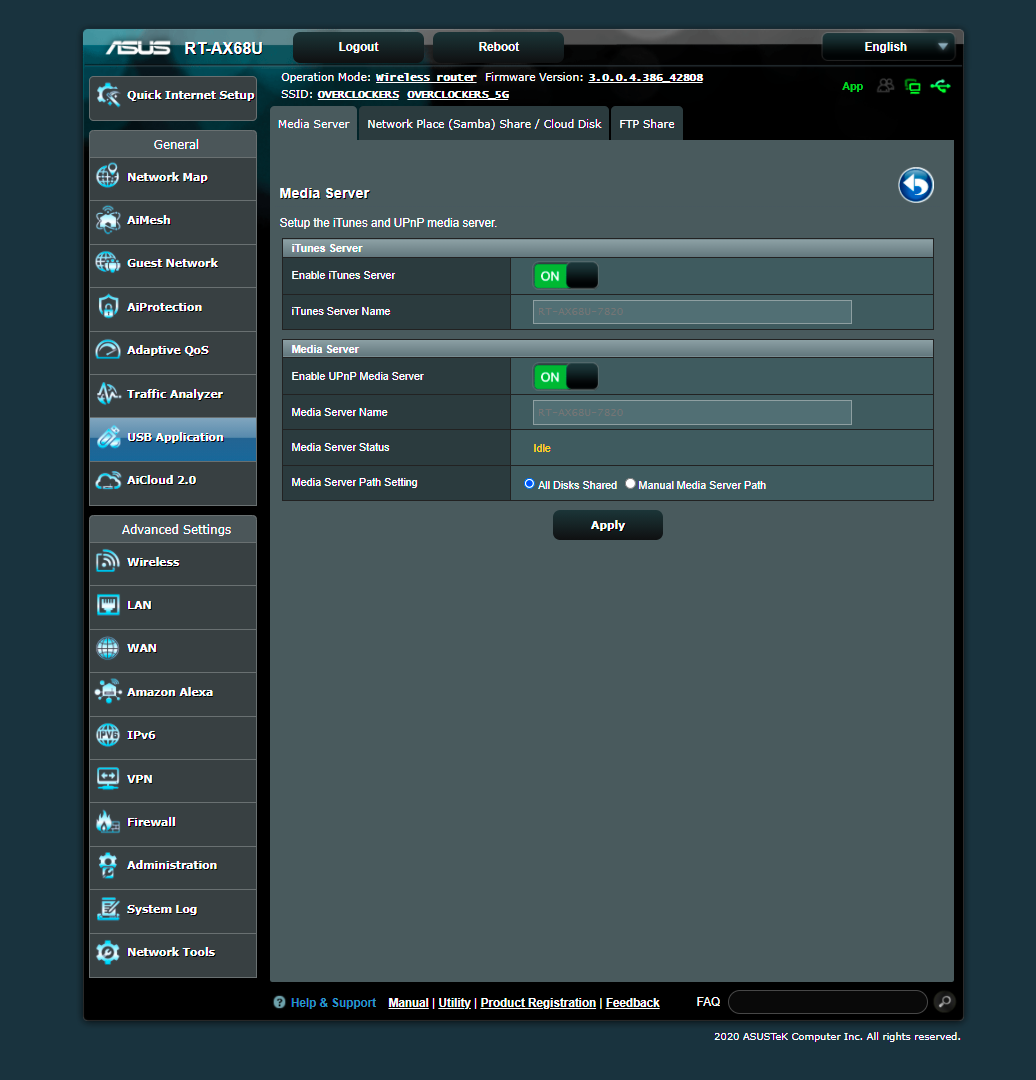1036x1080 pixels.
Task: Click the FAQ search magnifier icon
Action: point(945,1001)
